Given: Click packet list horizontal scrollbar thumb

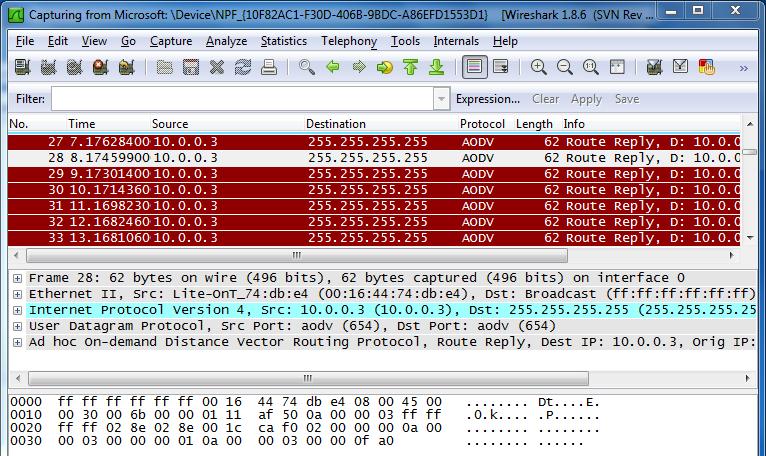Looking at the screenshot, I should tap(297, 255).
